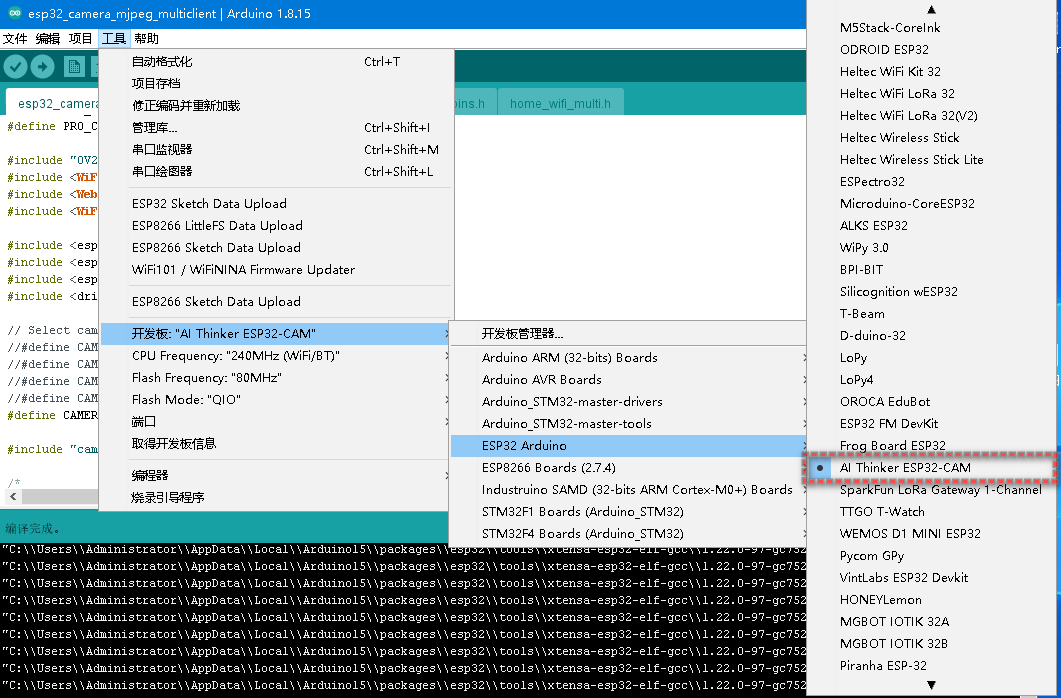Select AI Thinker ESP32-CAM radio entry
The width and height of the screenshot is (1061, 698).
pos(930,467)
